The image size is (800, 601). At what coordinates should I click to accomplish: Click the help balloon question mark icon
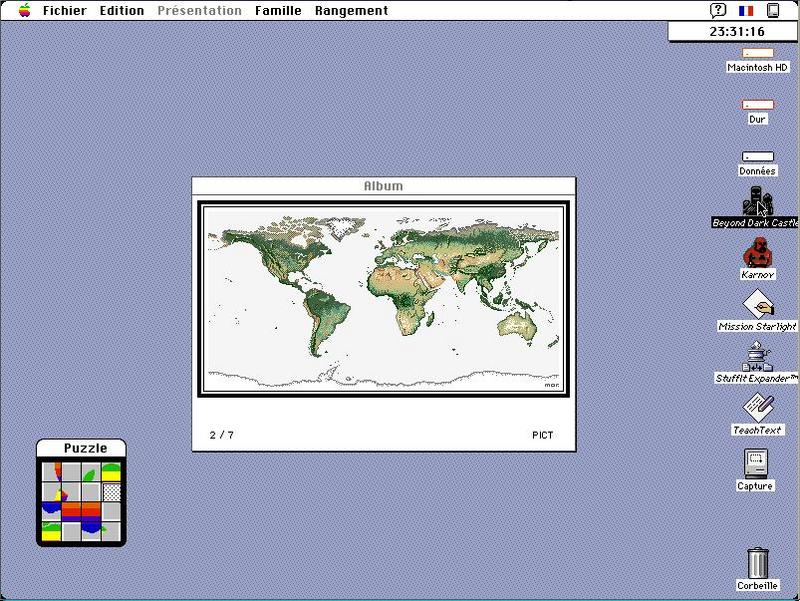pos(718,10)
